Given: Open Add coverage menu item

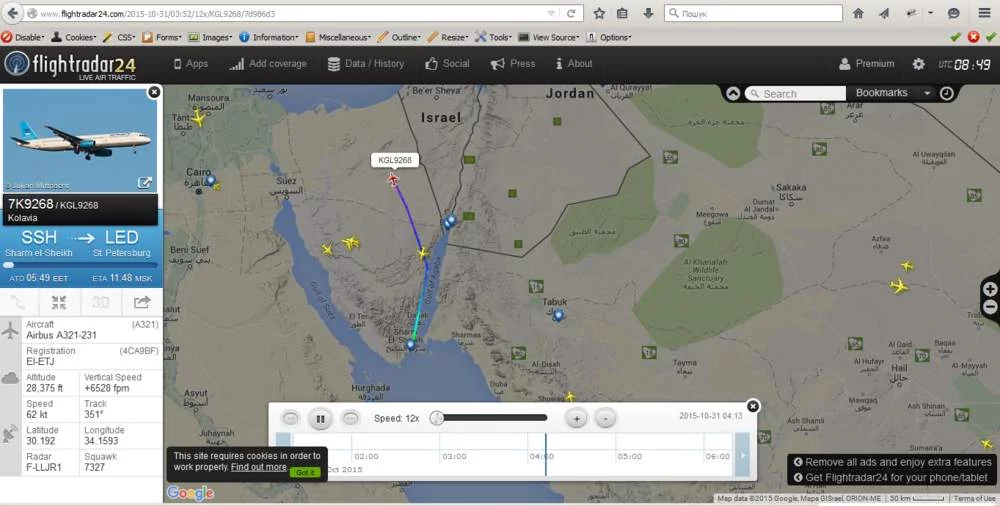Looking at the screenshot, I should [x=268, y=64].
